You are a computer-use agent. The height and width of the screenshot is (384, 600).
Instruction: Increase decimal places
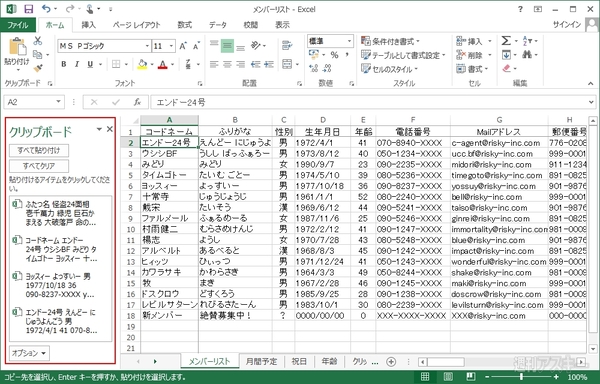coord(314,68)
